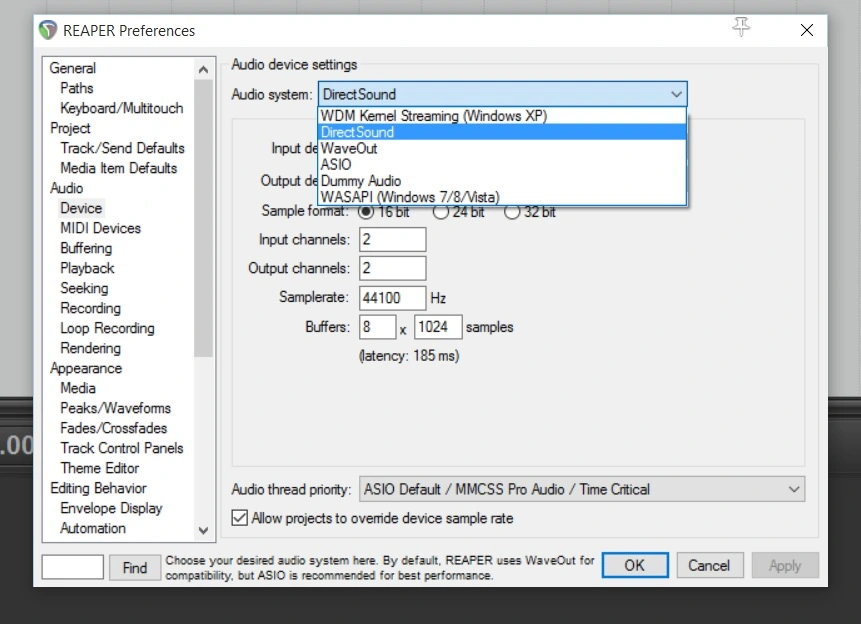The width and height of the screenshot is (861, 624).
Task: Open Keyboard/Multitouch preferences page
Action: point(122,108)
